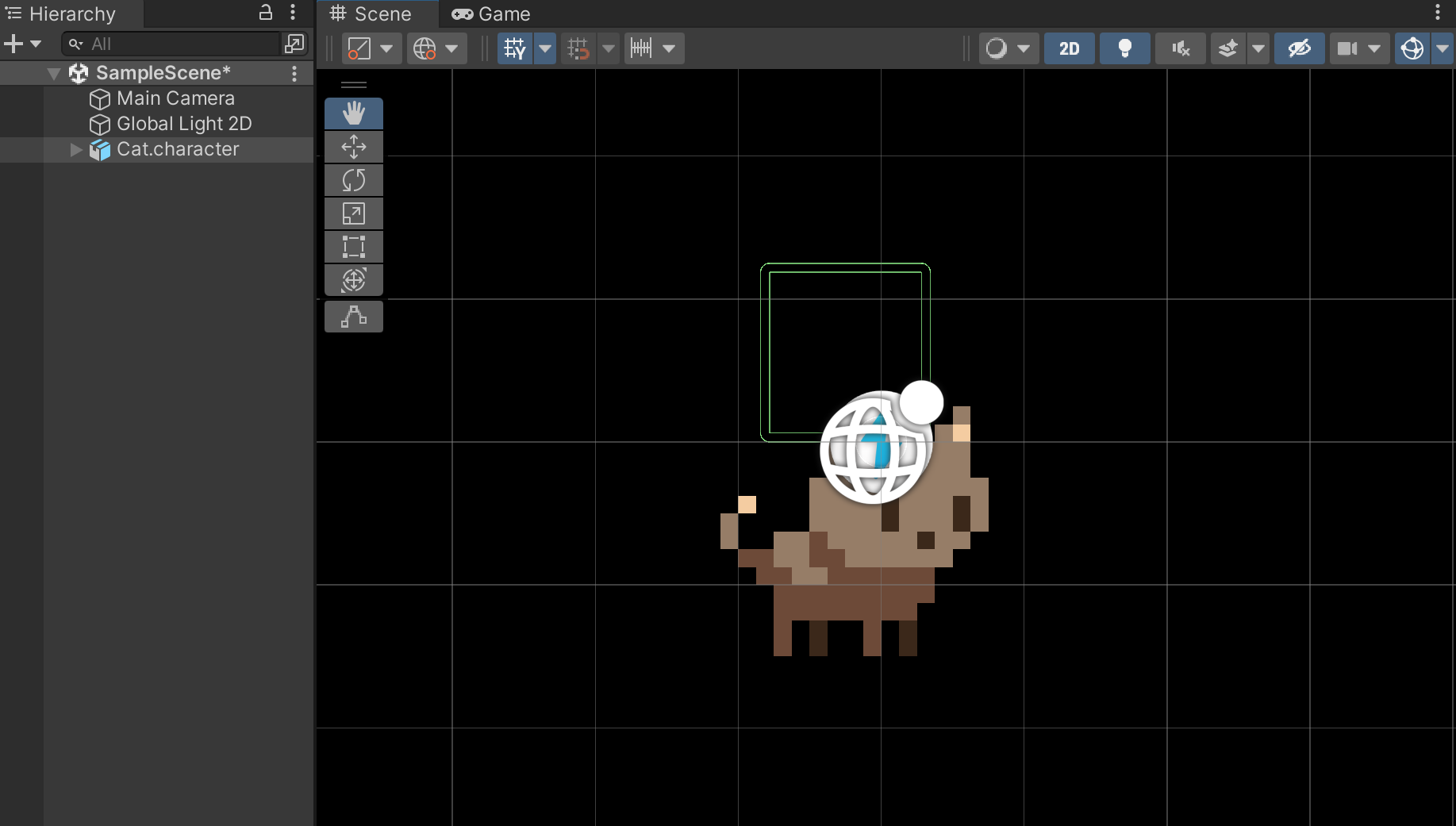
Task: Open pivot position dropdown arrow
Action: click(x=386, y=48)
